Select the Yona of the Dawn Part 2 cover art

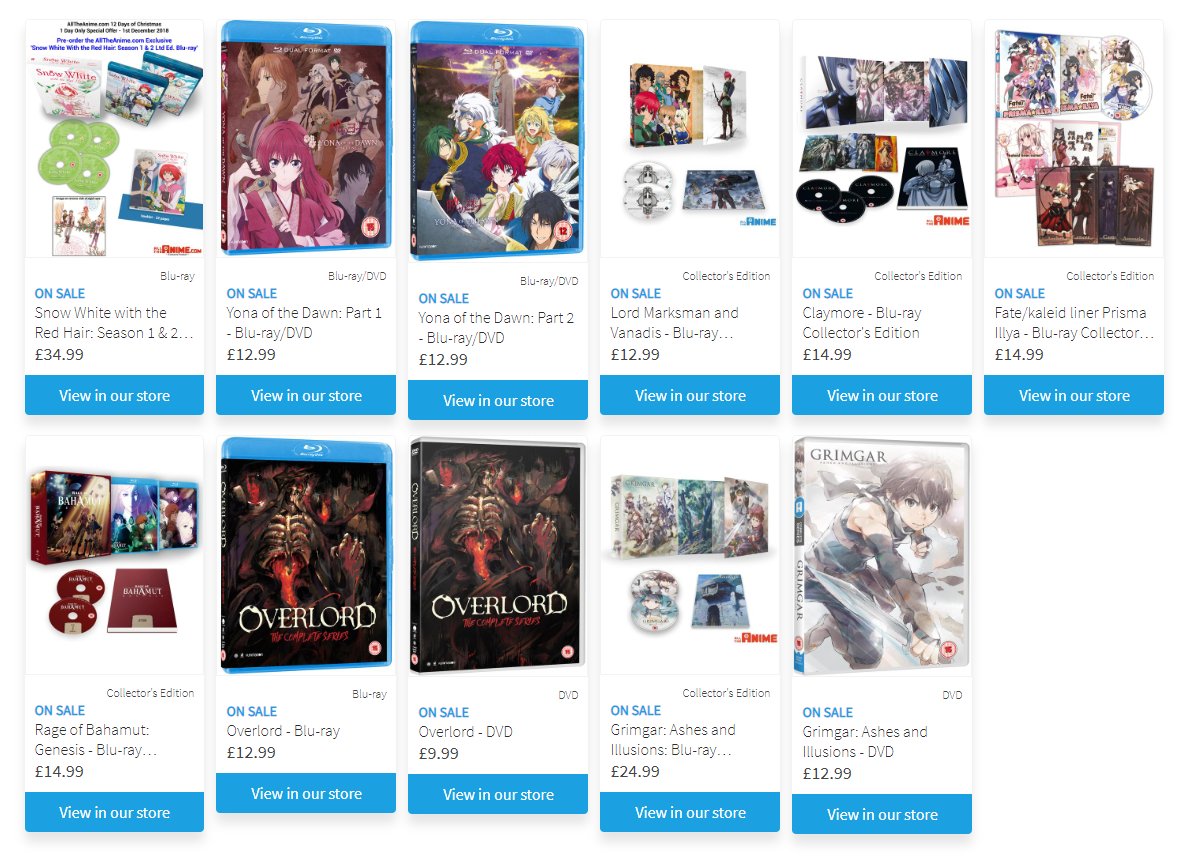point(498,141)
